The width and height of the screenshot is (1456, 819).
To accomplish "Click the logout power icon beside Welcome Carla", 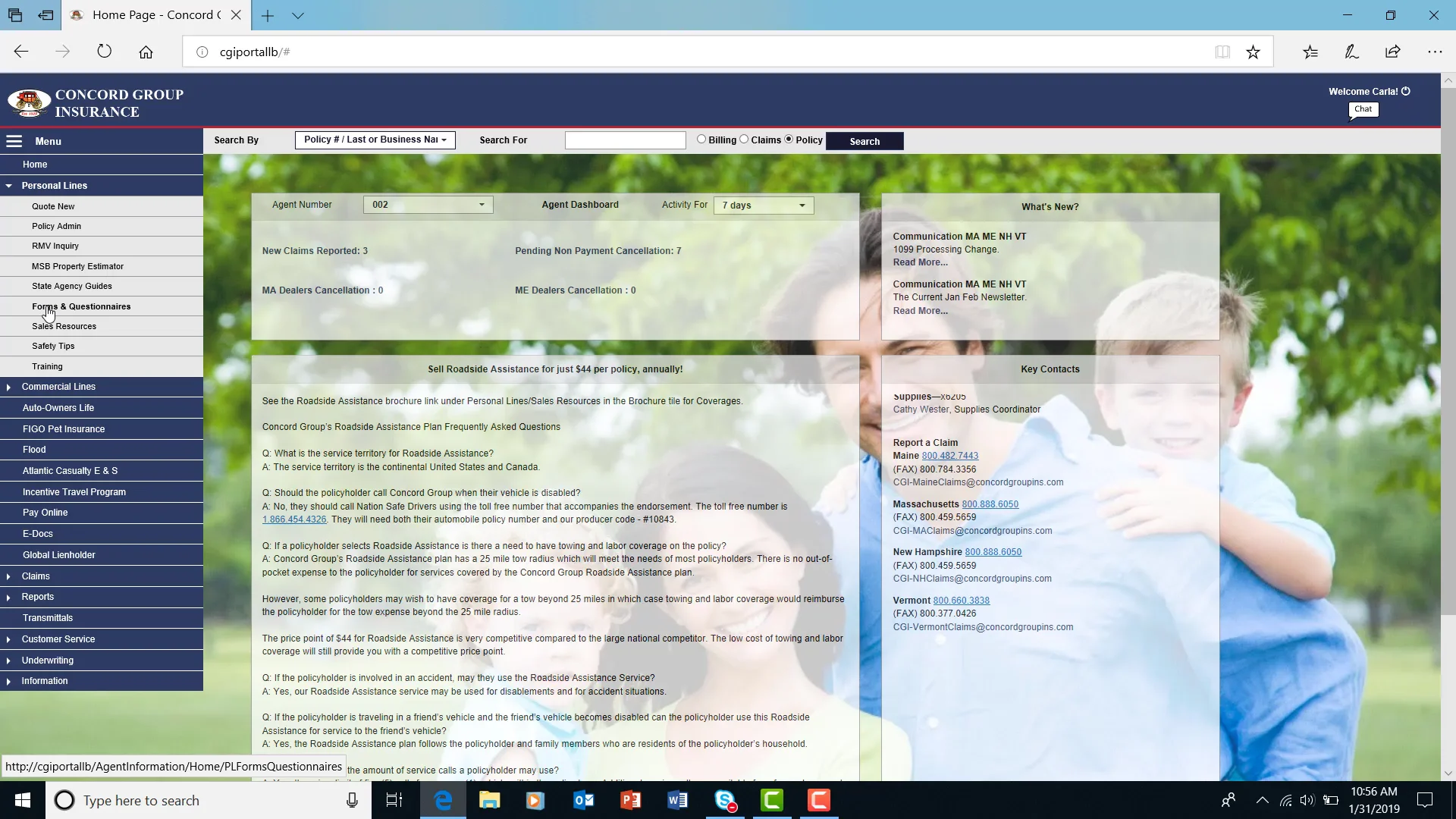I will (x=1406, y=91).
